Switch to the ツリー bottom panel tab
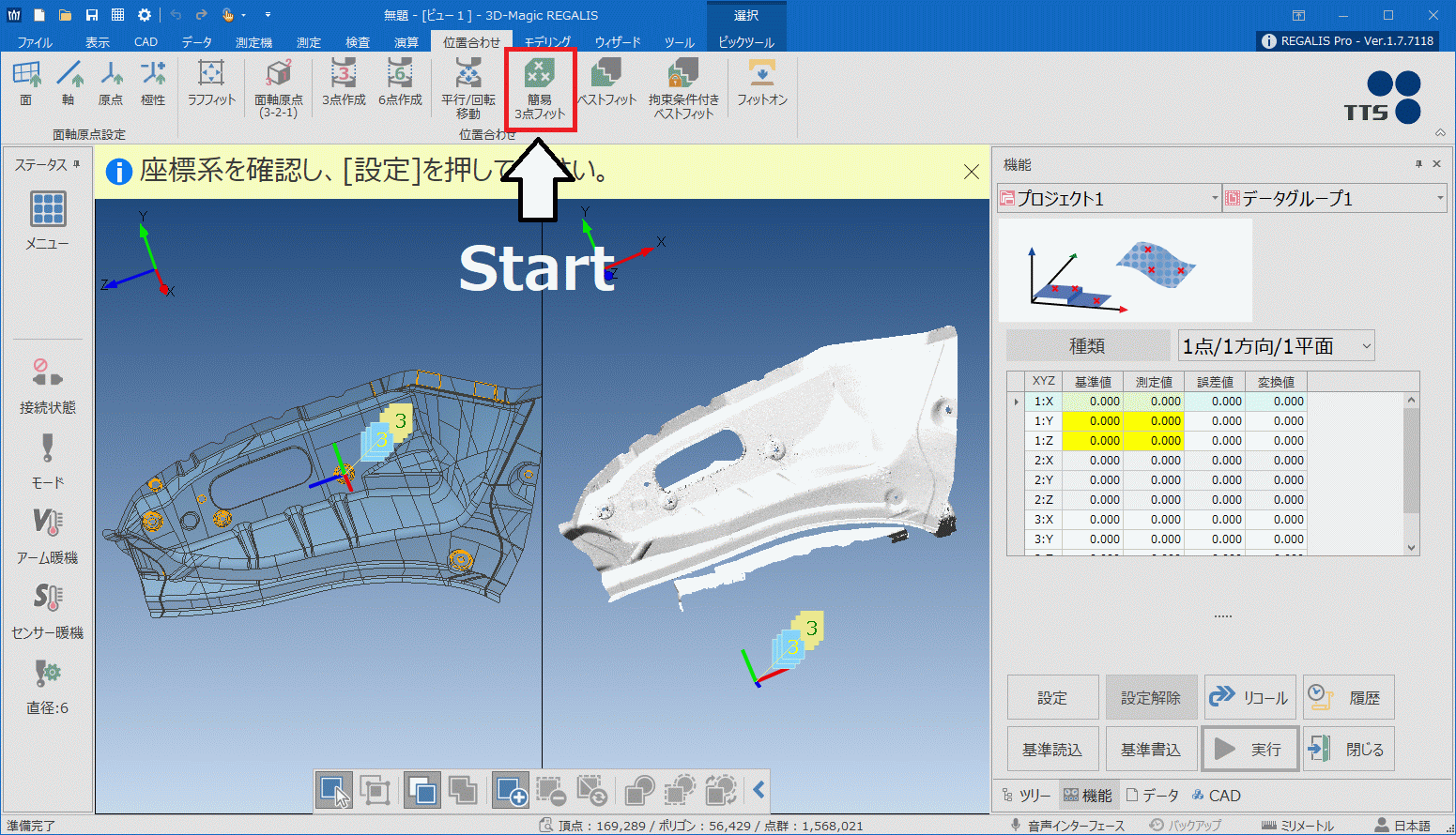This screenshot has height=835, width=1456. tap(1026, 796)
